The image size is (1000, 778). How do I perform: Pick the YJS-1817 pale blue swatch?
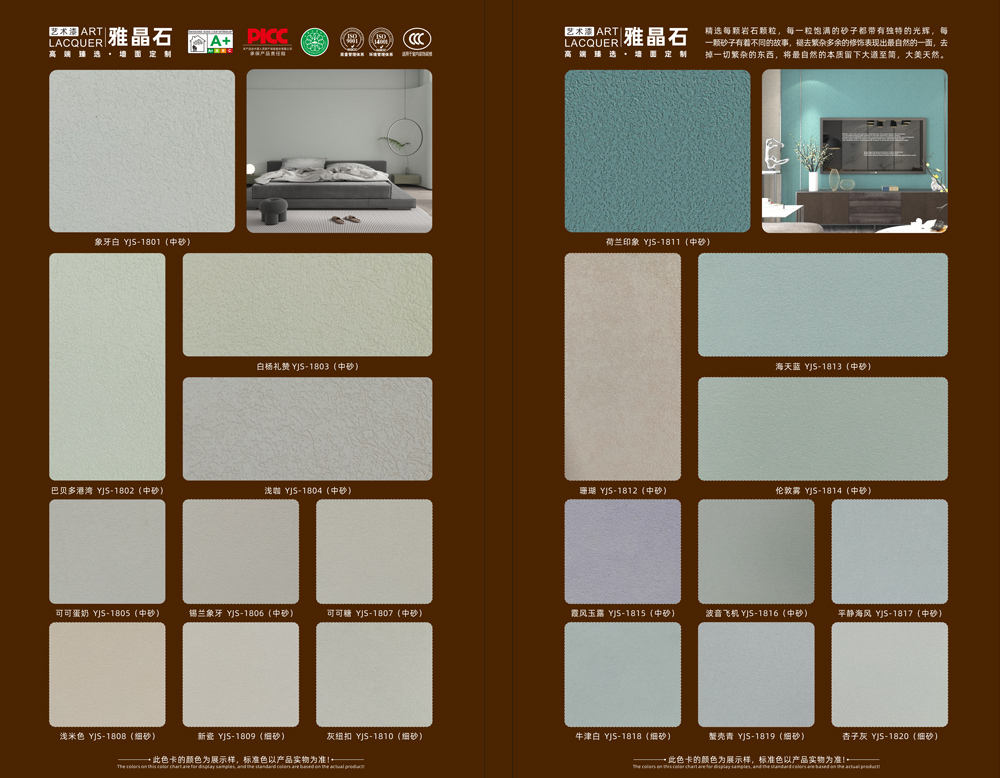coord(890,552)
